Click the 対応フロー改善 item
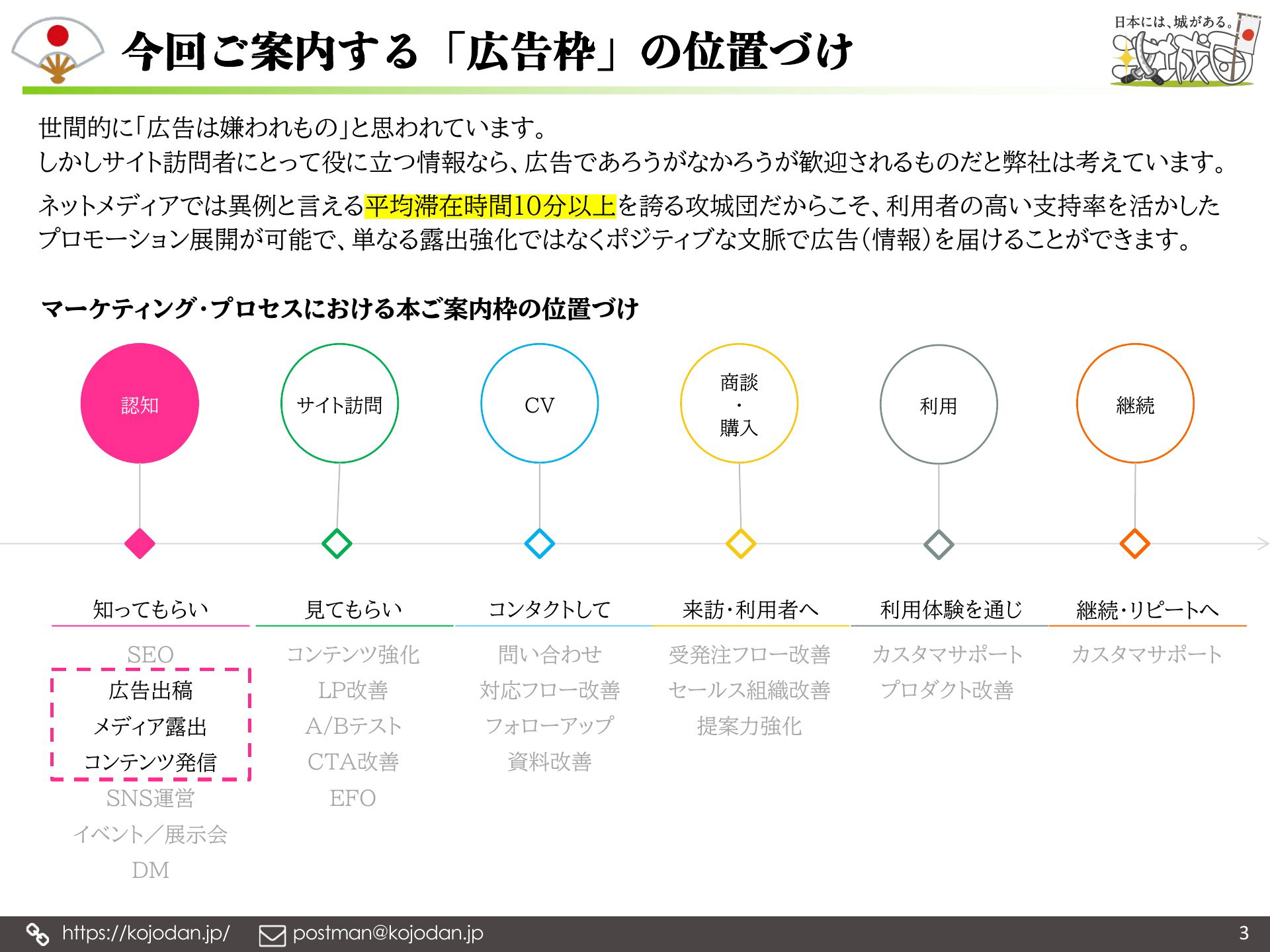 (x=549, y=690)
